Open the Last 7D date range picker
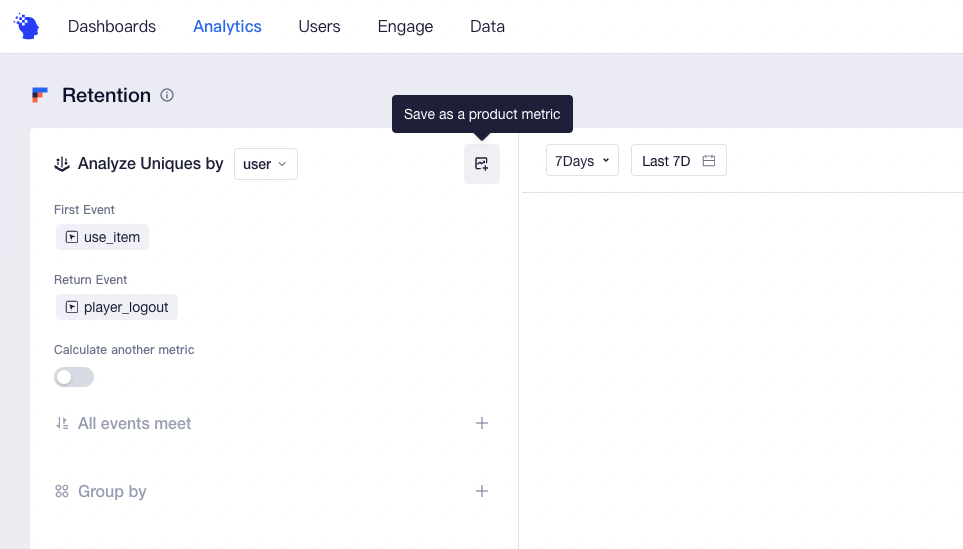Viewport: 963px width, 549px height. click(679, 160)
